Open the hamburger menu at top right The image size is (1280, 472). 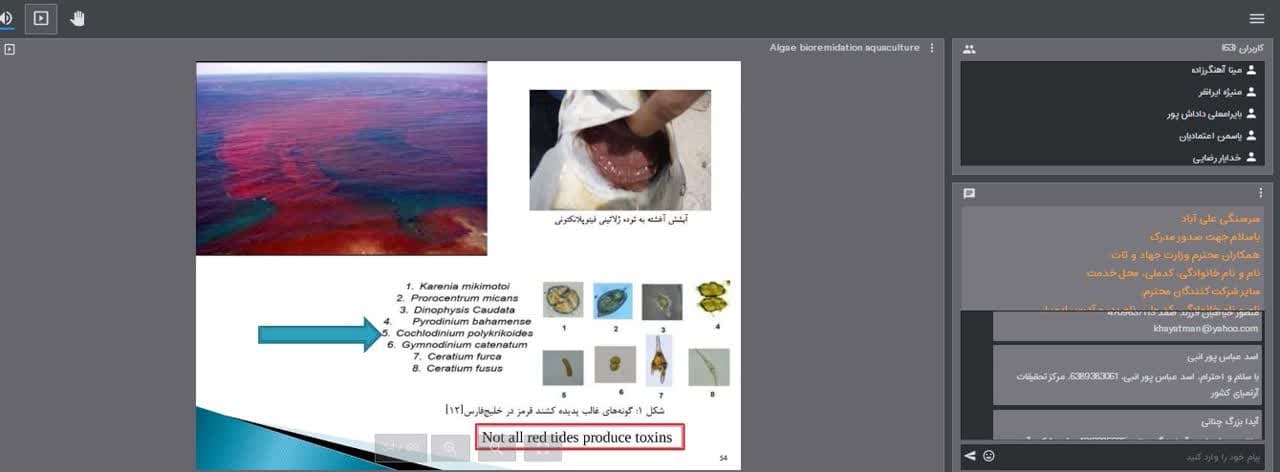pos(1257,18)
